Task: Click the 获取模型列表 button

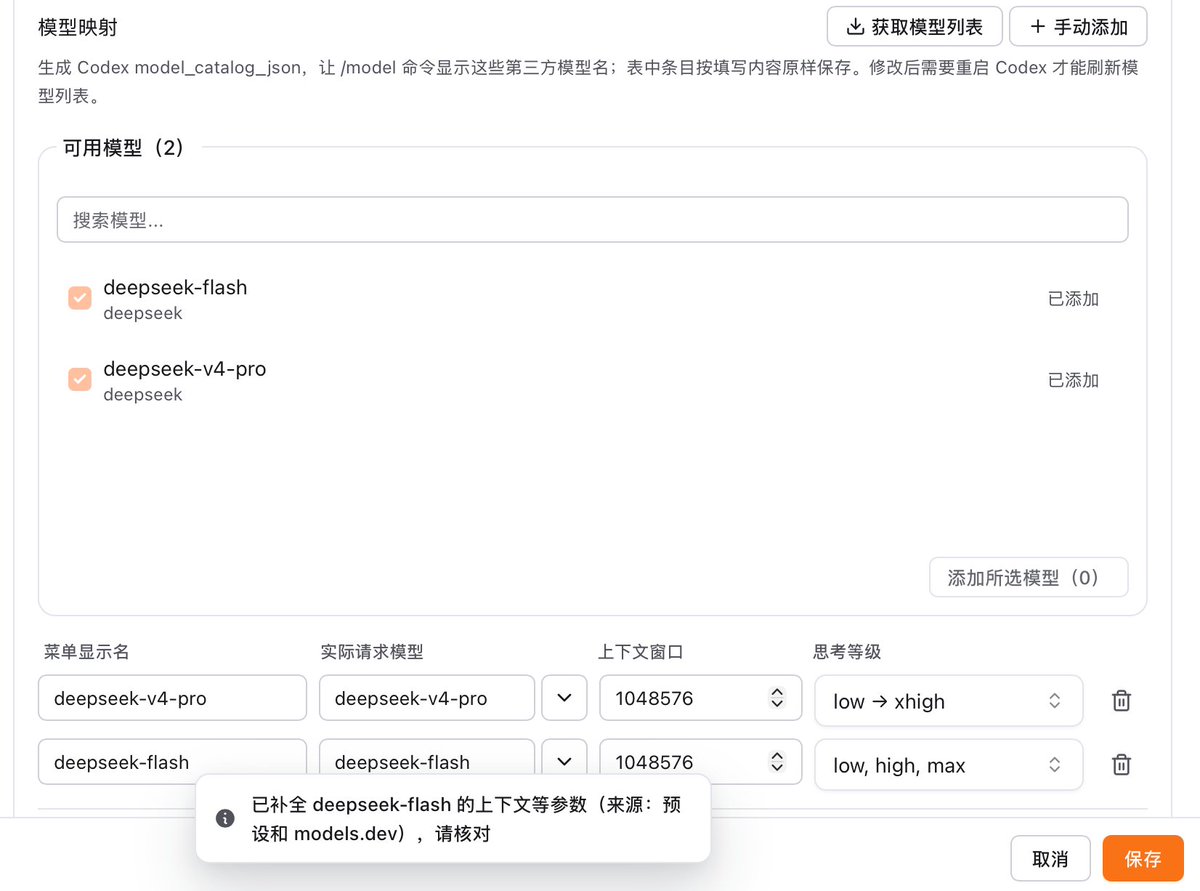Action: [914, 27]
